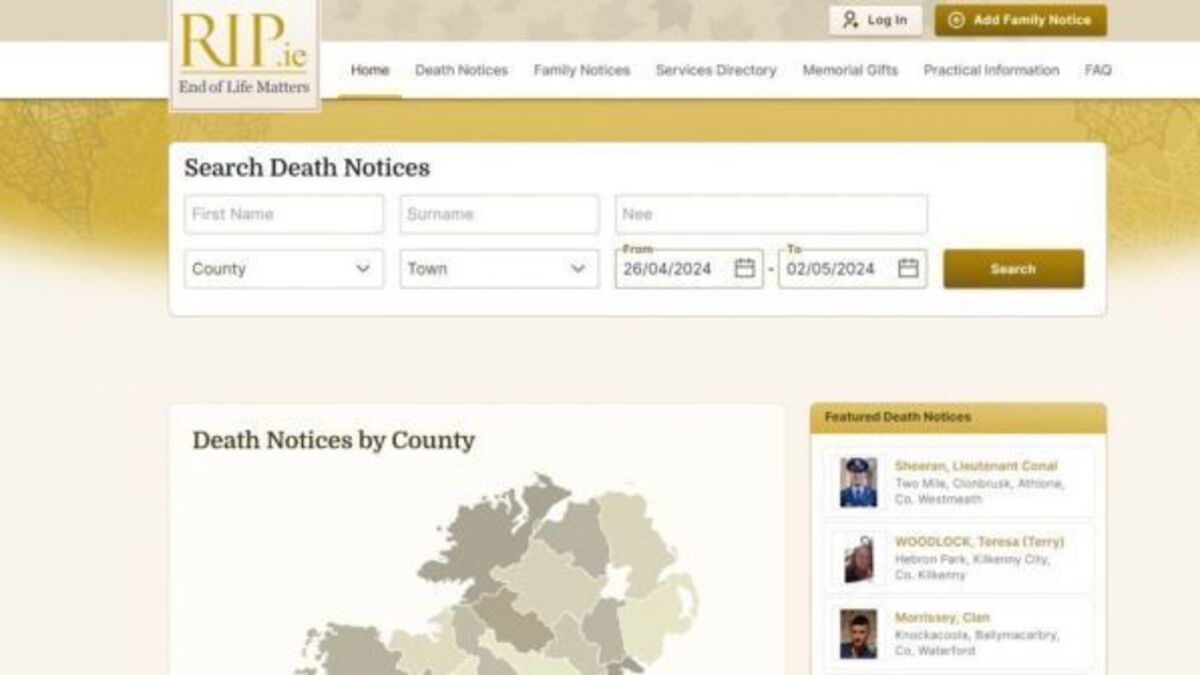
Task: Open Sheeran, Lieutenant Conal photo thumbnail
Action: 858,482
